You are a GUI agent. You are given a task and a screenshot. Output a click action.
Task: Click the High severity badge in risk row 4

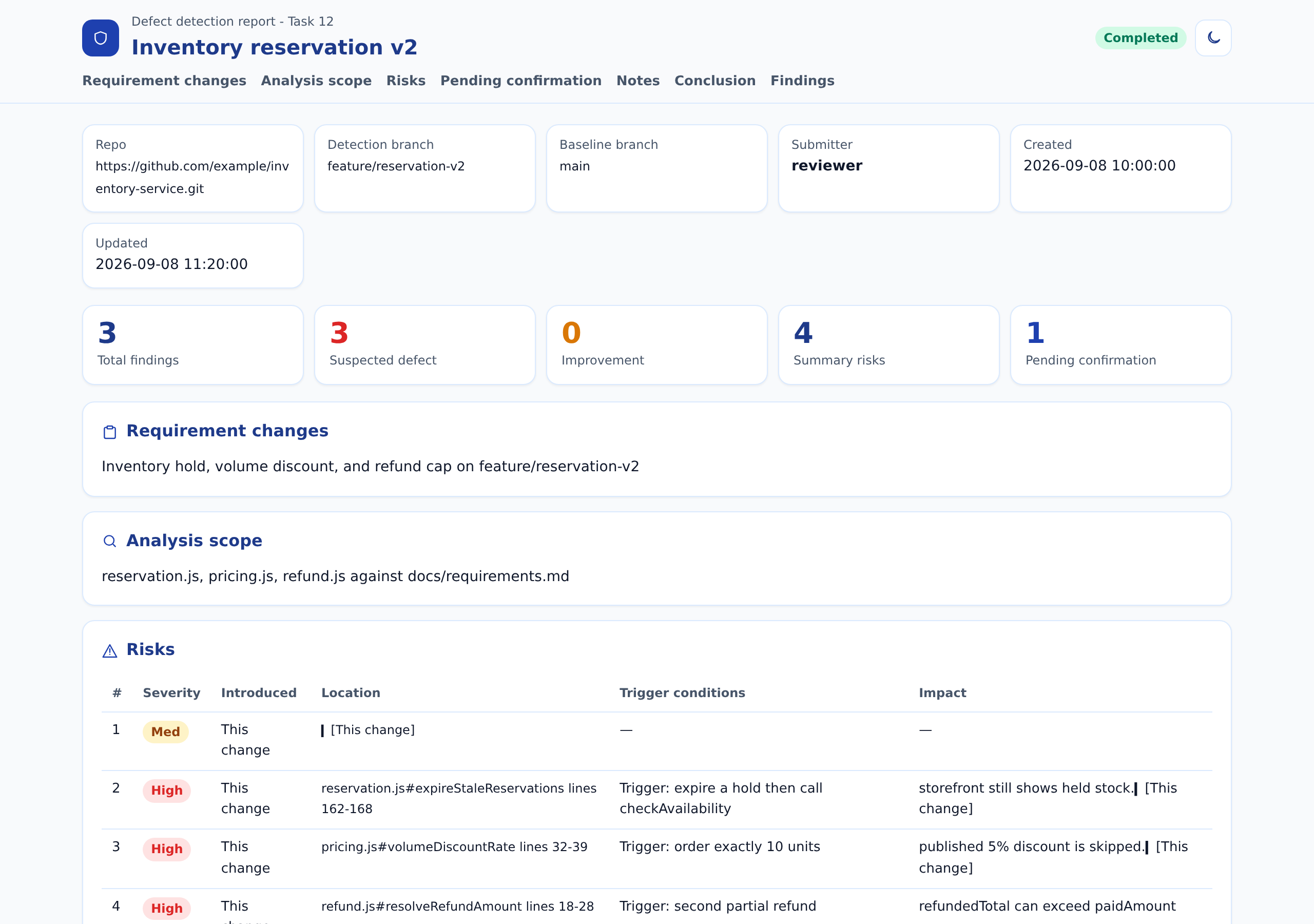click(166, 908)
